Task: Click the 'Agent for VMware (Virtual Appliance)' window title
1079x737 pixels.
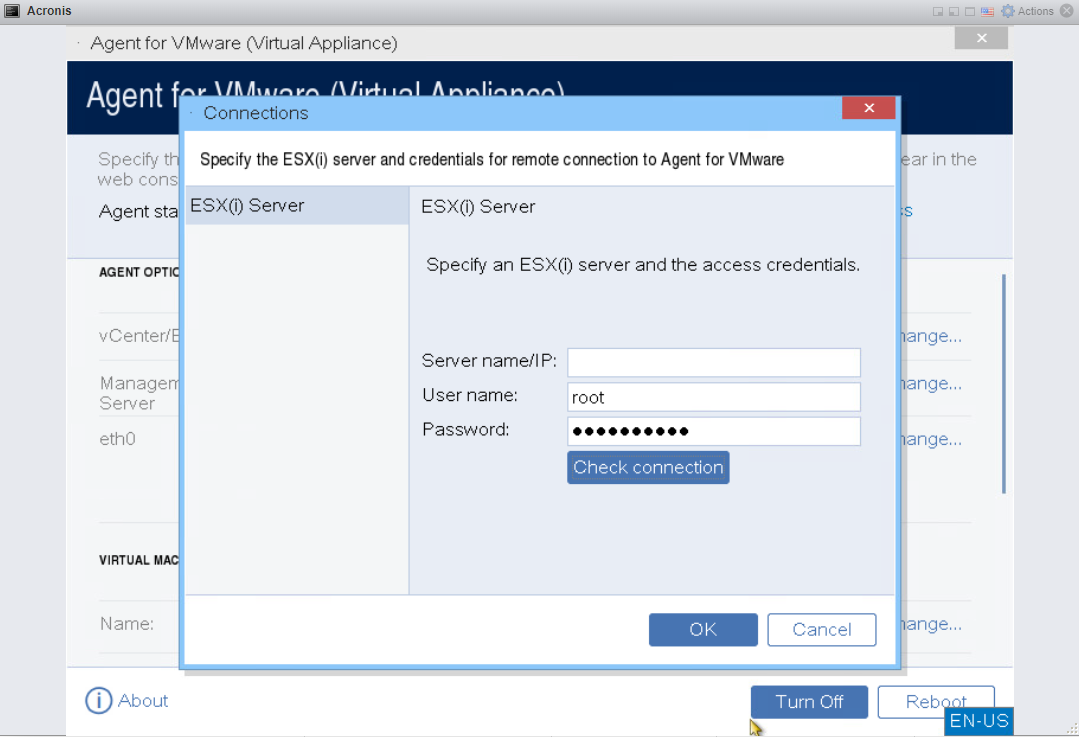Action: click(244, 43)
